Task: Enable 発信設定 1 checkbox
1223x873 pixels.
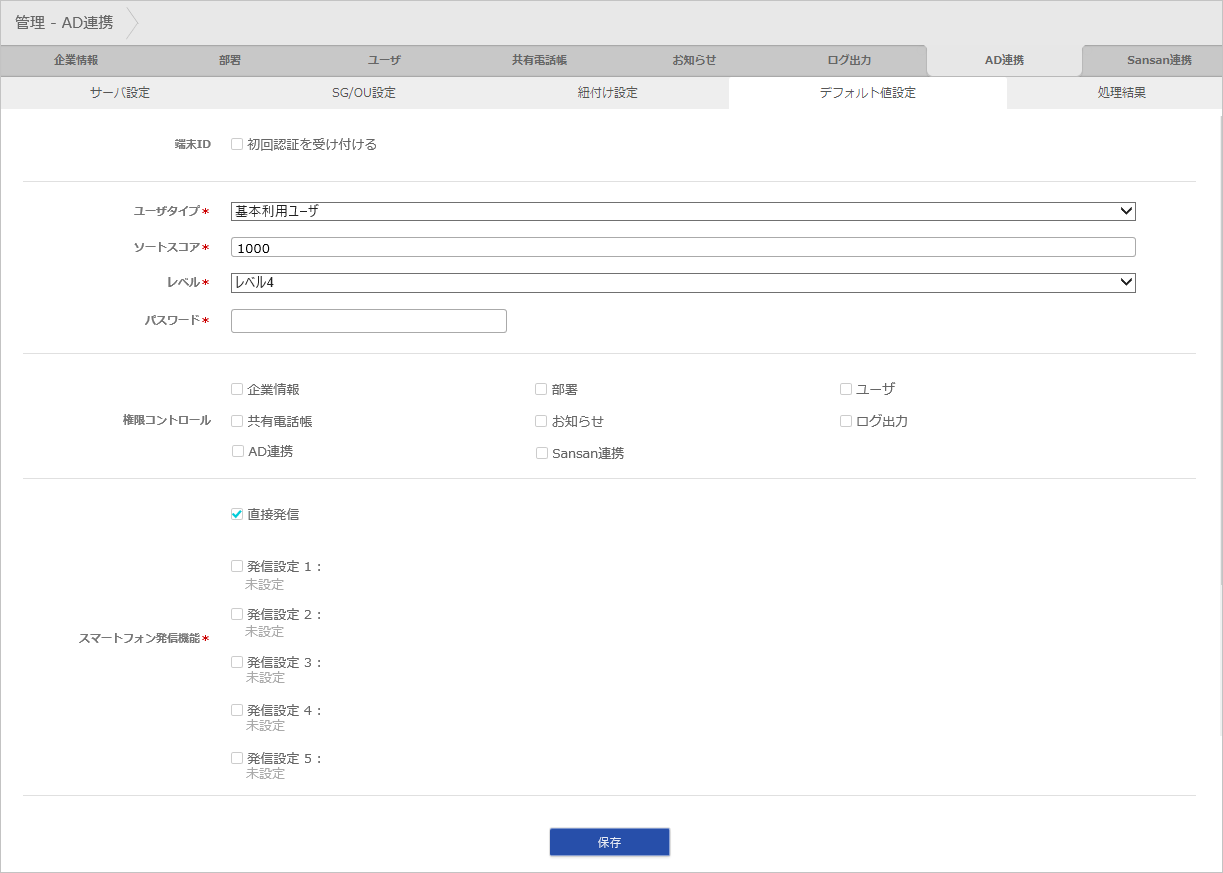Action: pyautogui.click(x=237, y=566)
